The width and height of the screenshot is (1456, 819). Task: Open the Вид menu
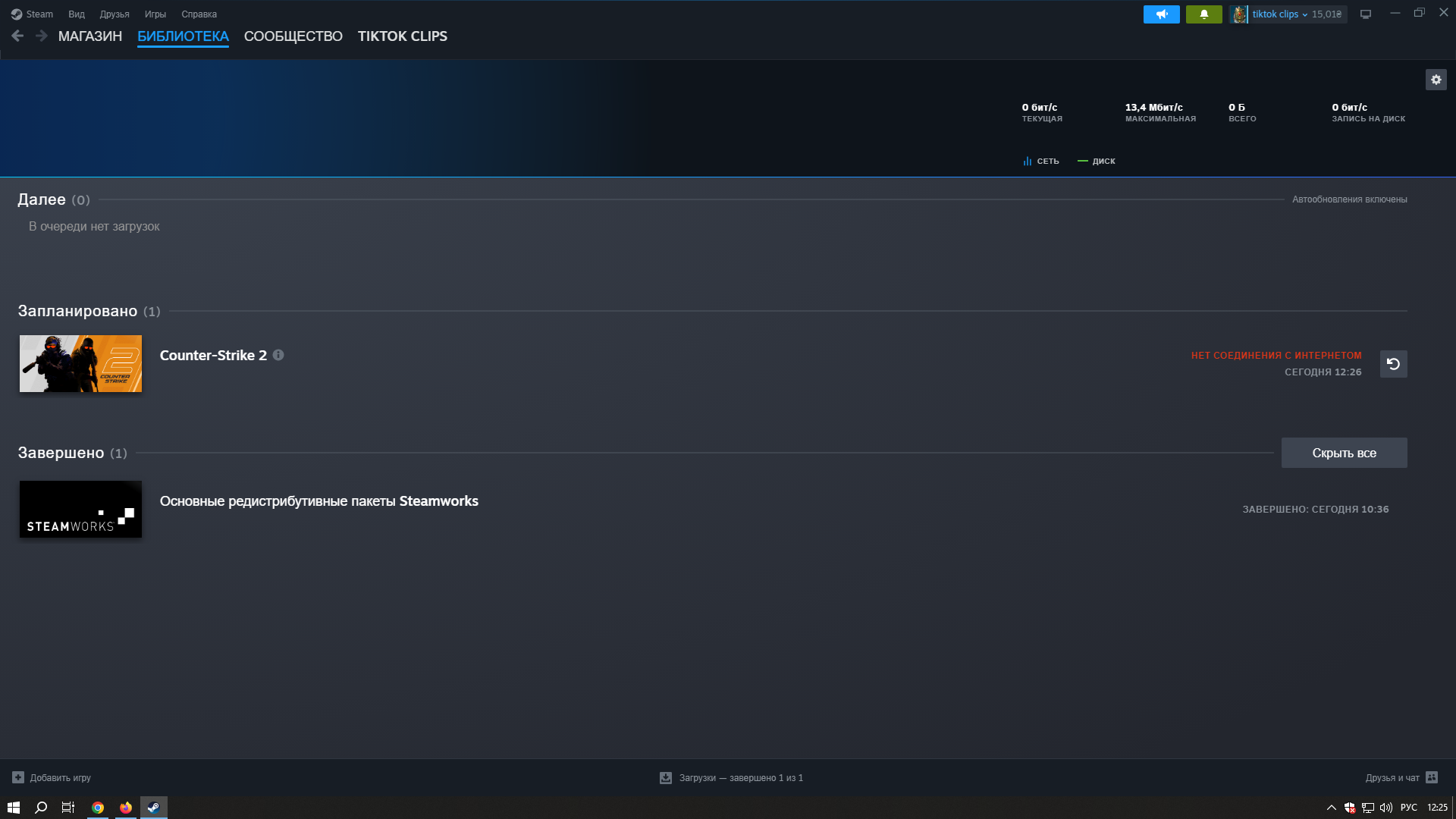(77, 14)
